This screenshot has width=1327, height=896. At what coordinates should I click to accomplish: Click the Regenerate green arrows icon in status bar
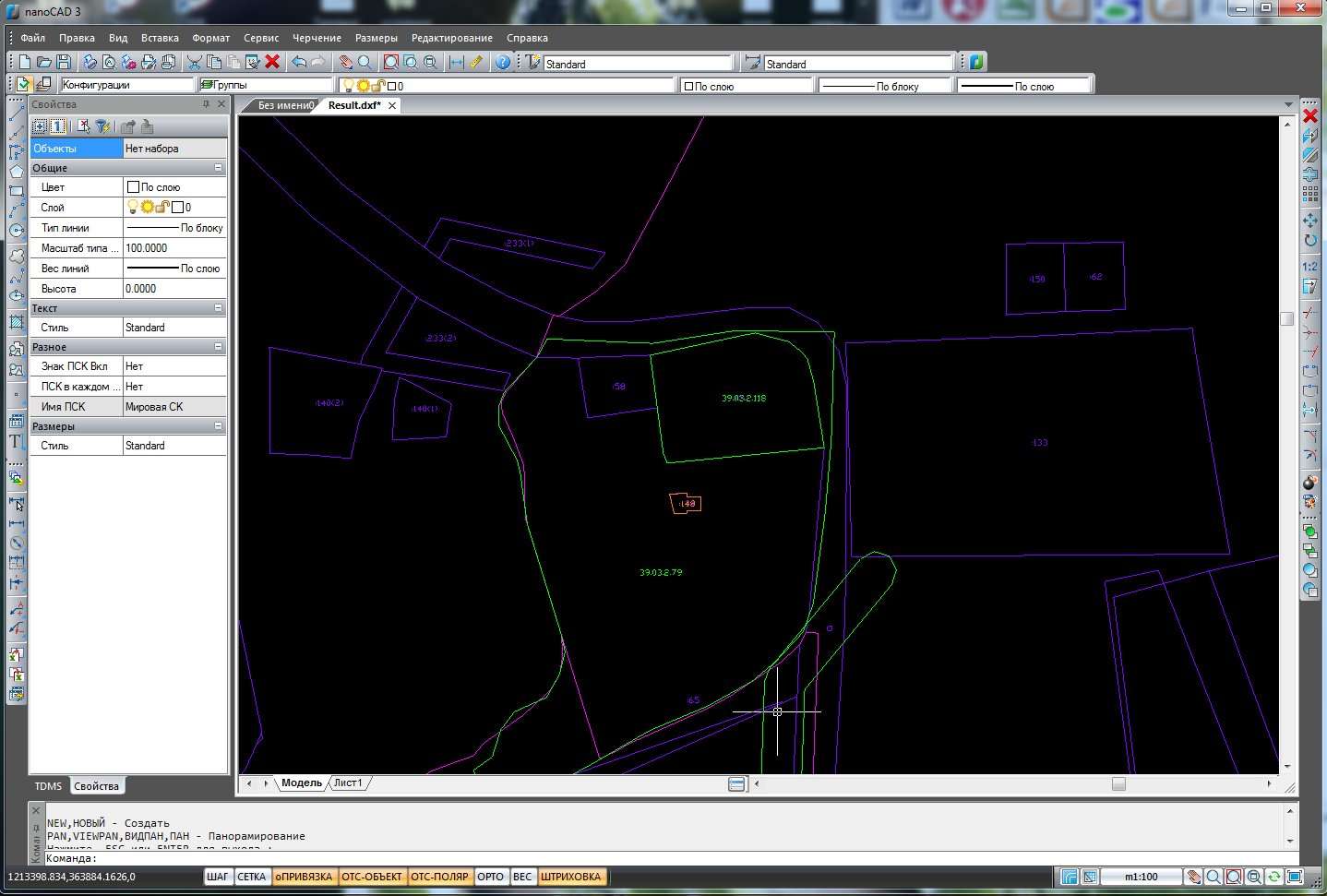point(1274,877)
